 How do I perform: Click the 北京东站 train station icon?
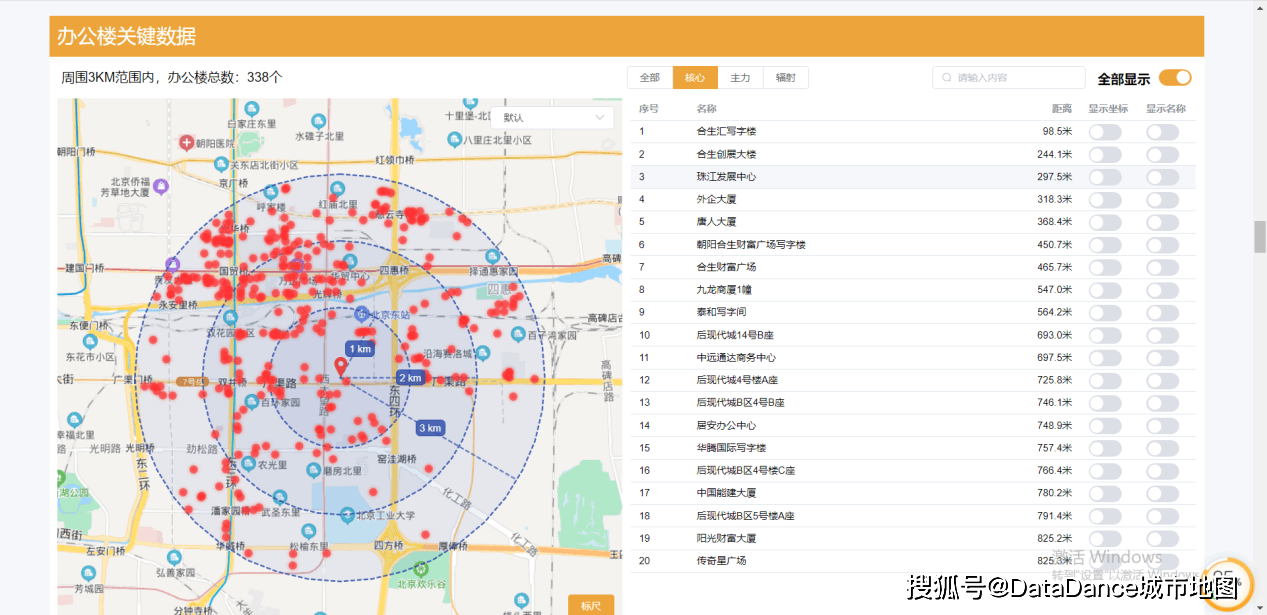click(x=362, y=314)
